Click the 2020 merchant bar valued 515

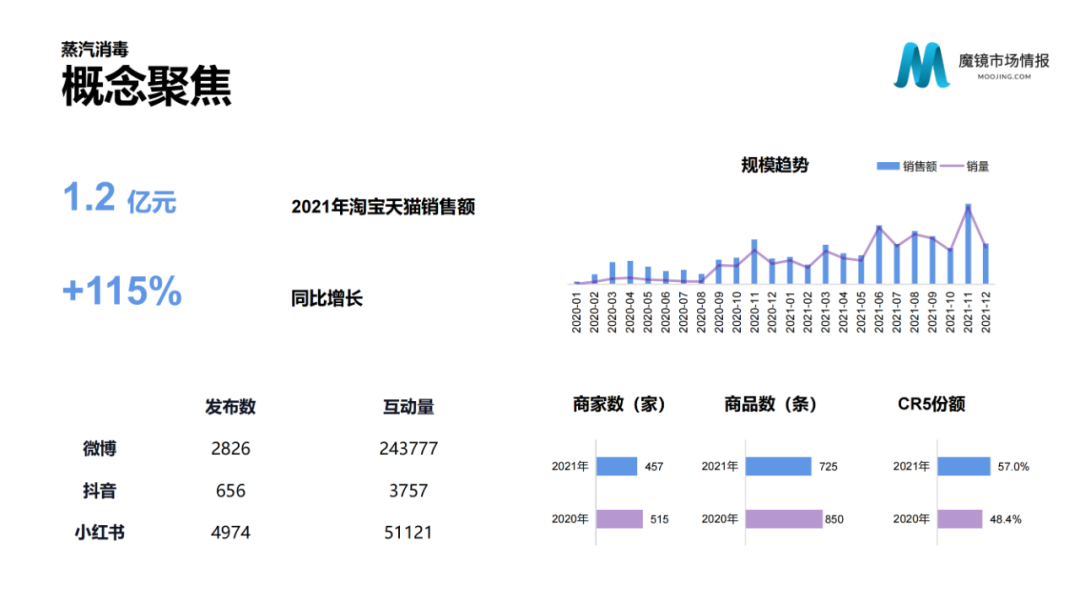[619, 519]
